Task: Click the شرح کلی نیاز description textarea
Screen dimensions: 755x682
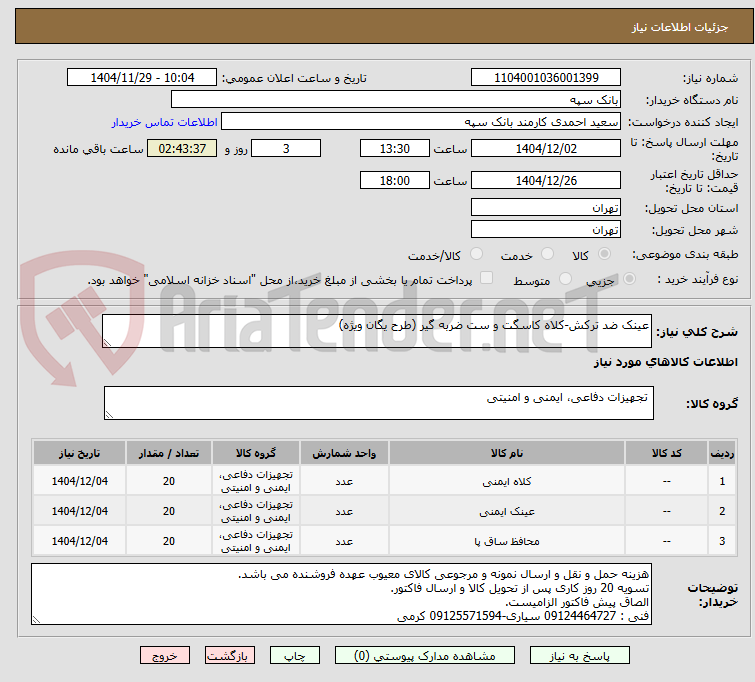Action: click(x=377, y=331)
